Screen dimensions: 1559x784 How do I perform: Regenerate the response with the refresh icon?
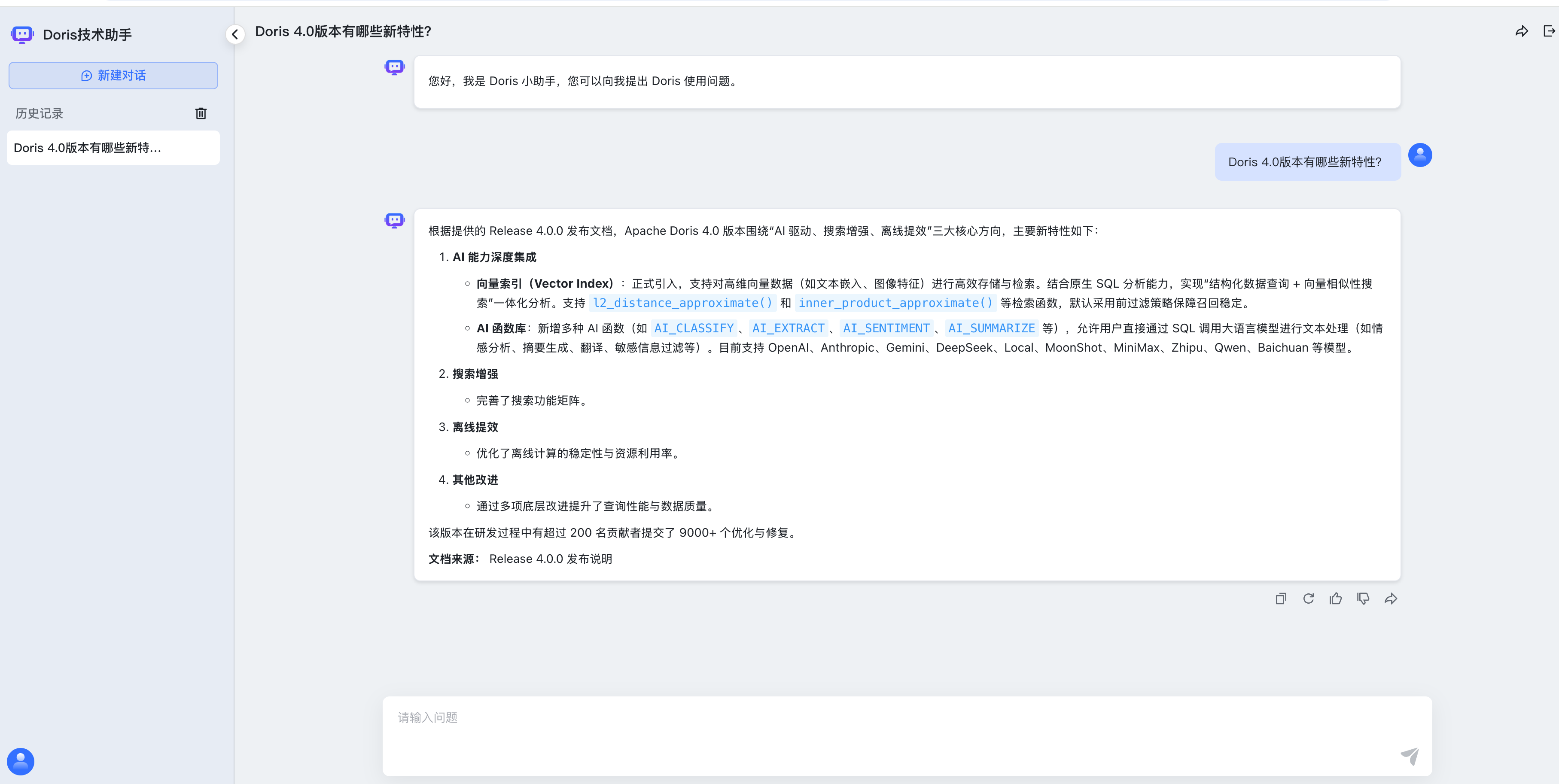(x=1309, y=598)
